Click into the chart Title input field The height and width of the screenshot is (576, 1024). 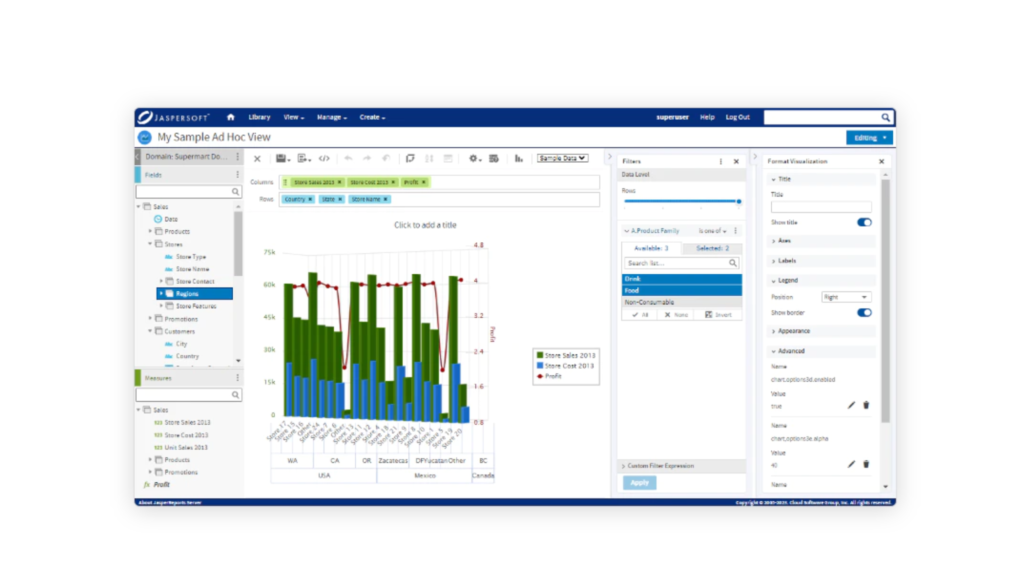pos(821,207)
